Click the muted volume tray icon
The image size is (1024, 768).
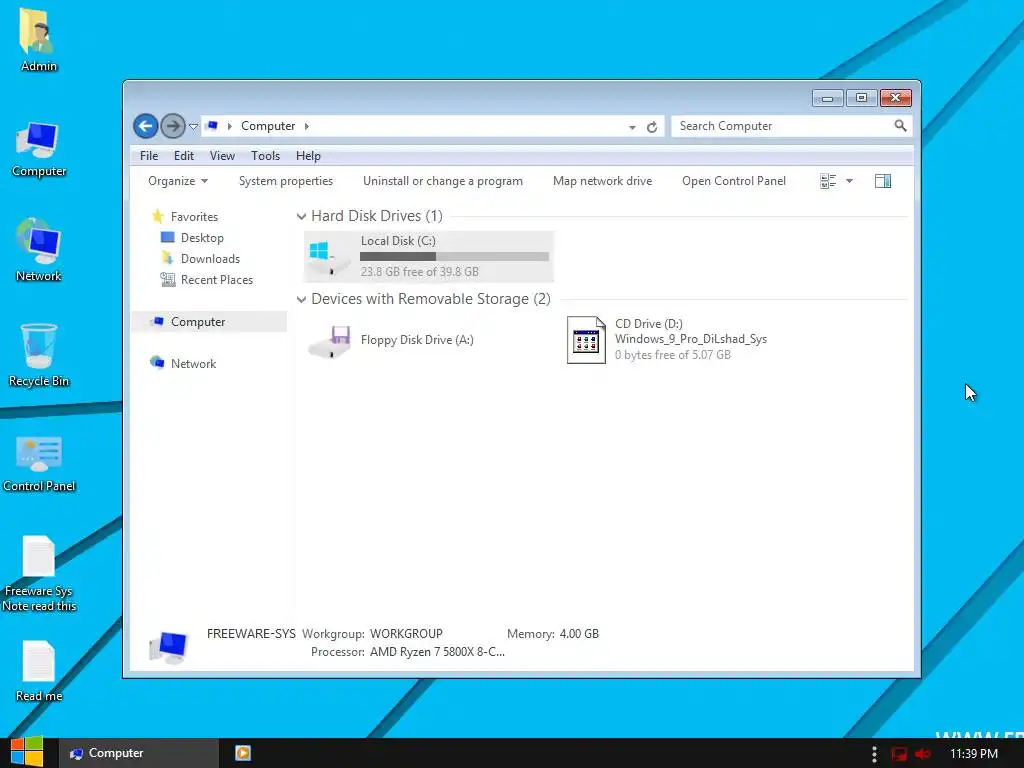pos(923,754)
